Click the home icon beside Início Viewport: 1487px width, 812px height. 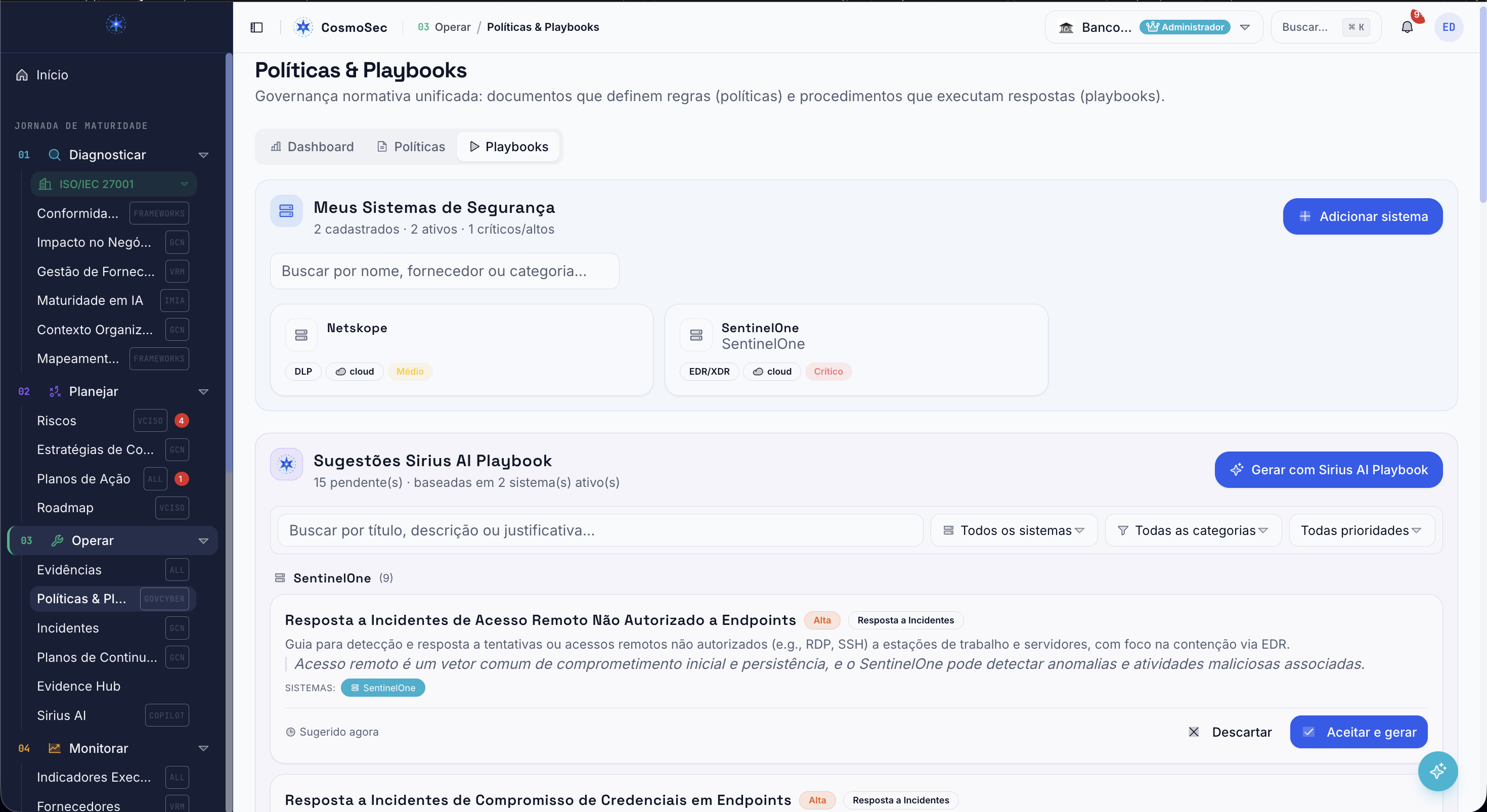[22, 74]
